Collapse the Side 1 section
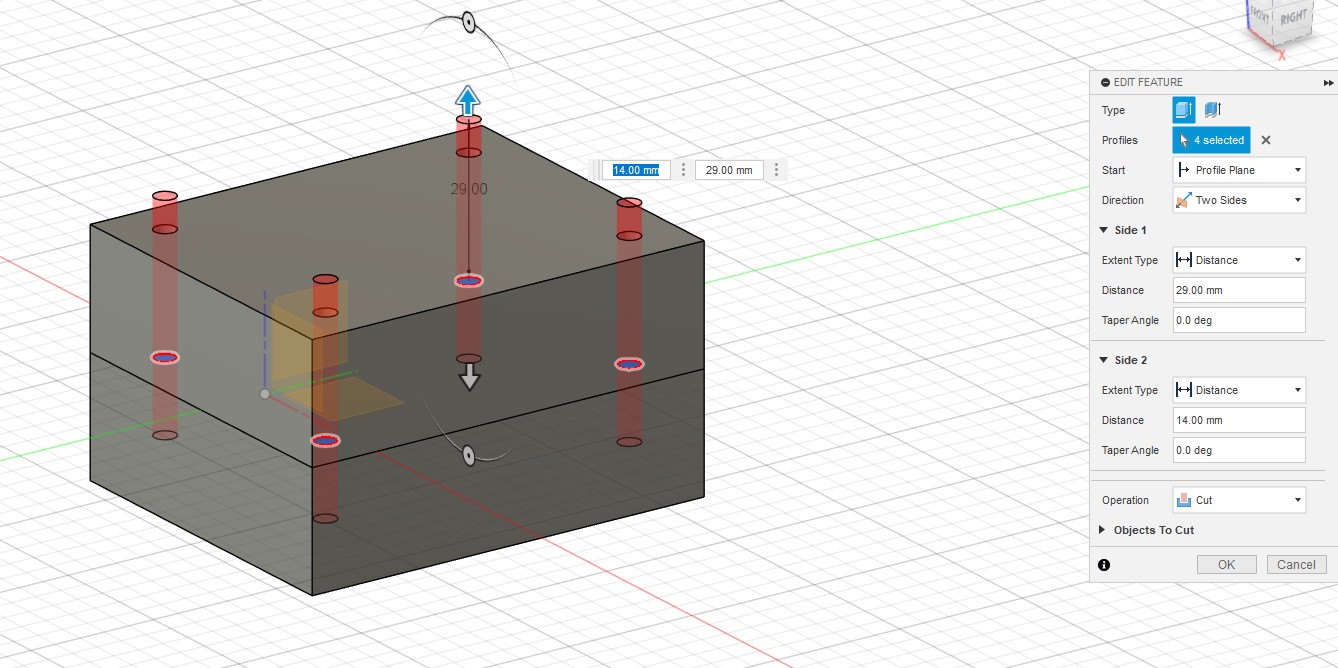This screenshot has width=1338, height=668. coord(1103,230)
